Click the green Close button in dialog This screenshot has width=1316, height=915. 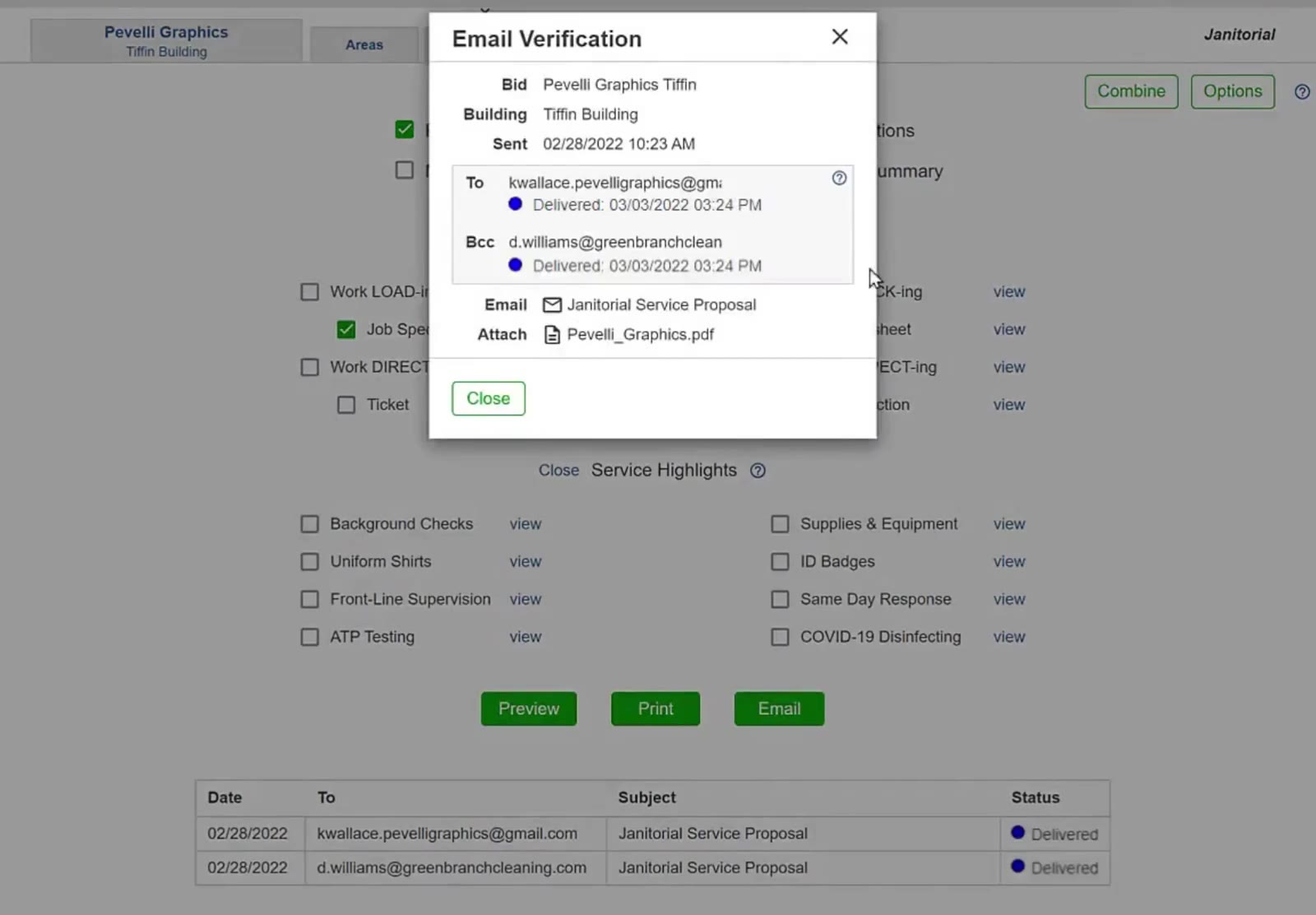(489, 398)
